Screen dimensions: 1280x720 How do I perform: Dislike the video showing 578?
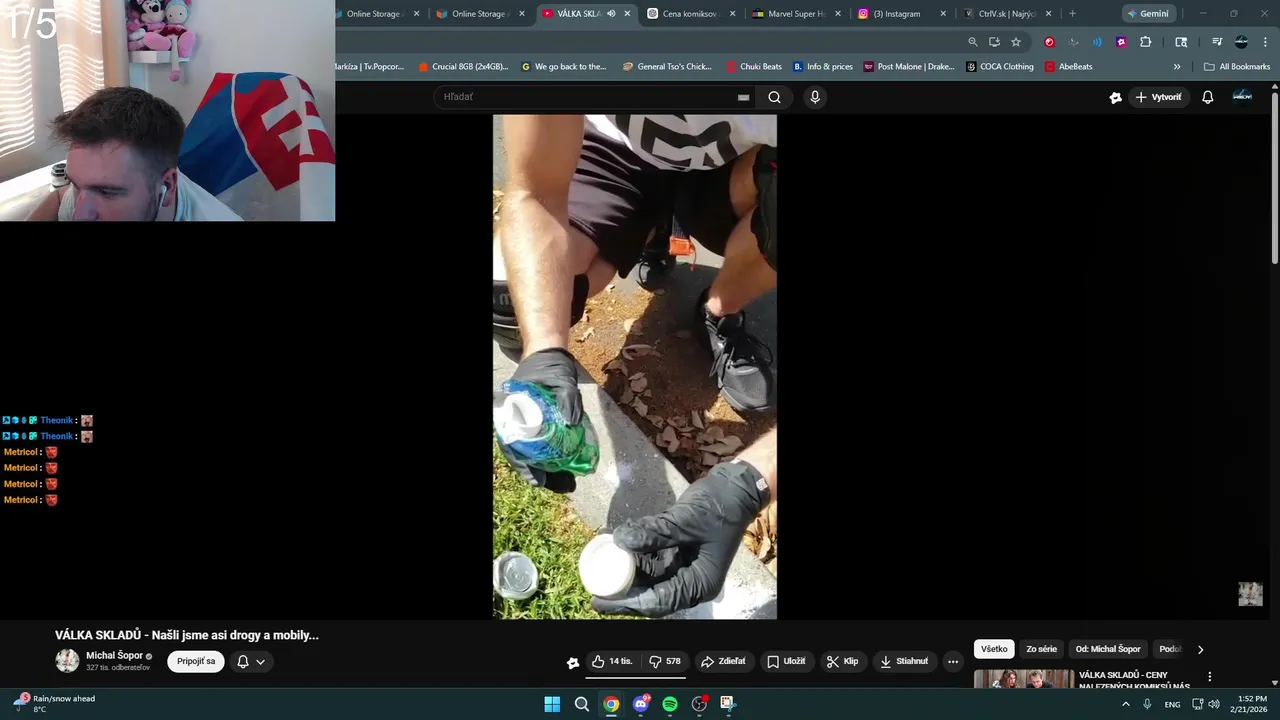point(665,661)
